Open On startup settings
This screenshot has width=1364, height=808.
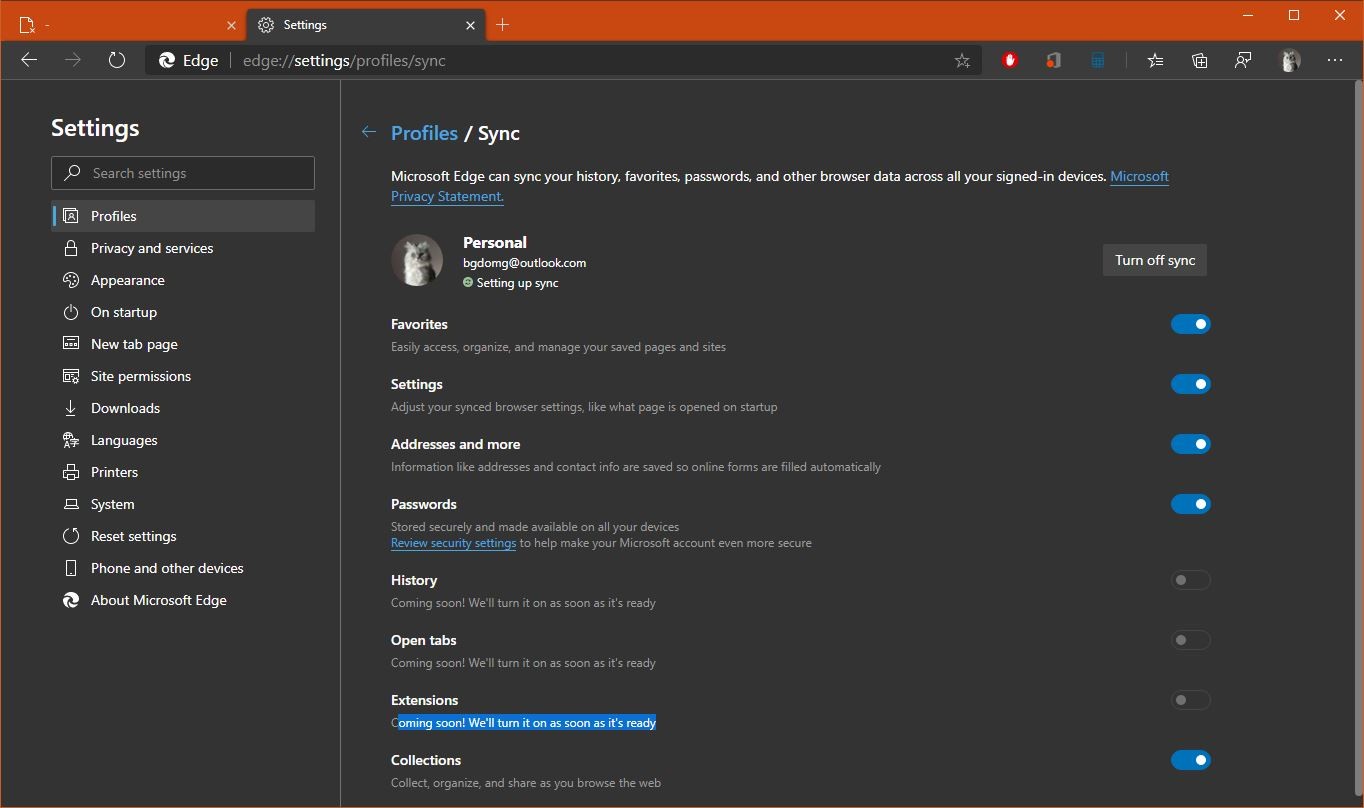pos(183,312)
